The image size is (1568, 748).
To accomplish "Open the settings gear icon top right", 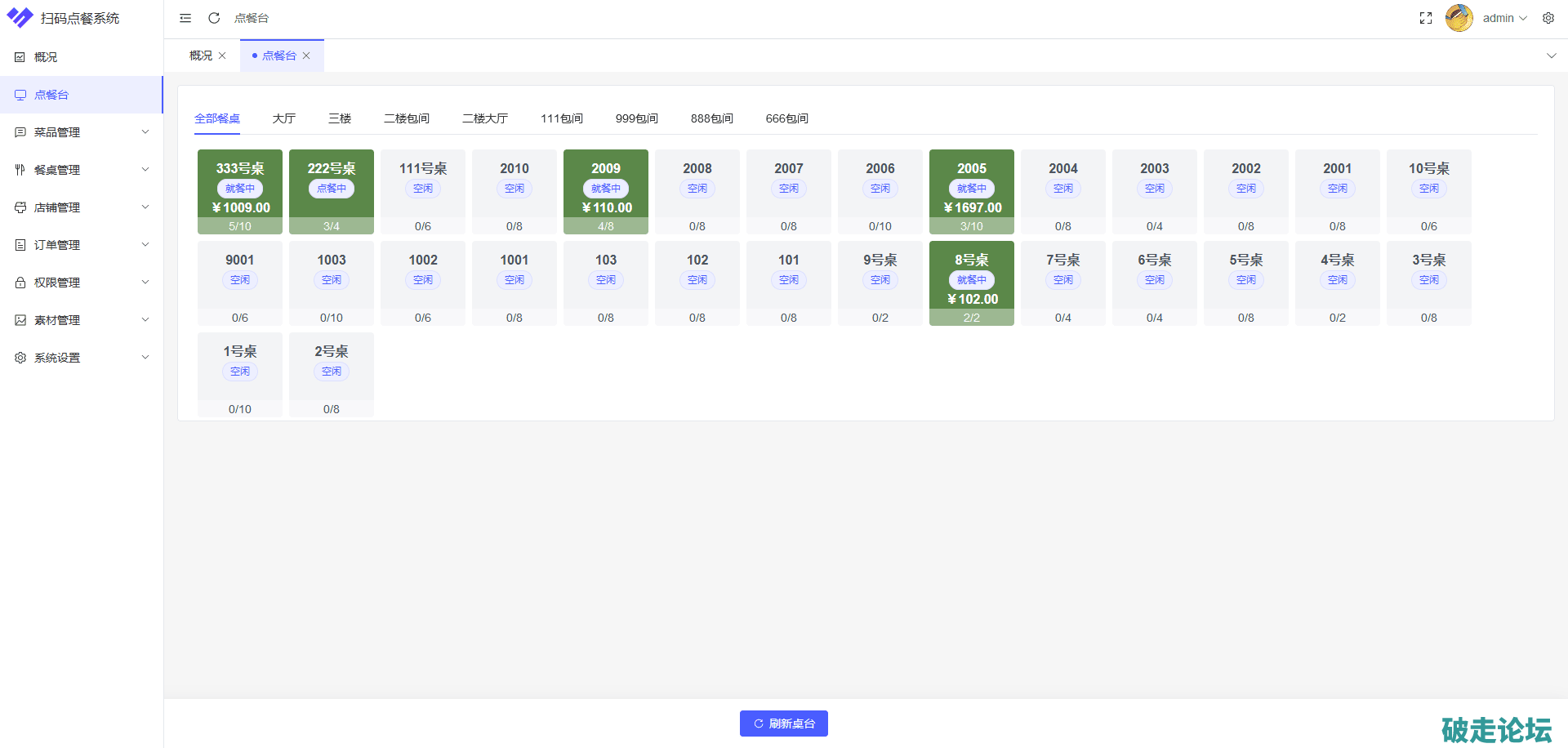I will coord(1548,18).
